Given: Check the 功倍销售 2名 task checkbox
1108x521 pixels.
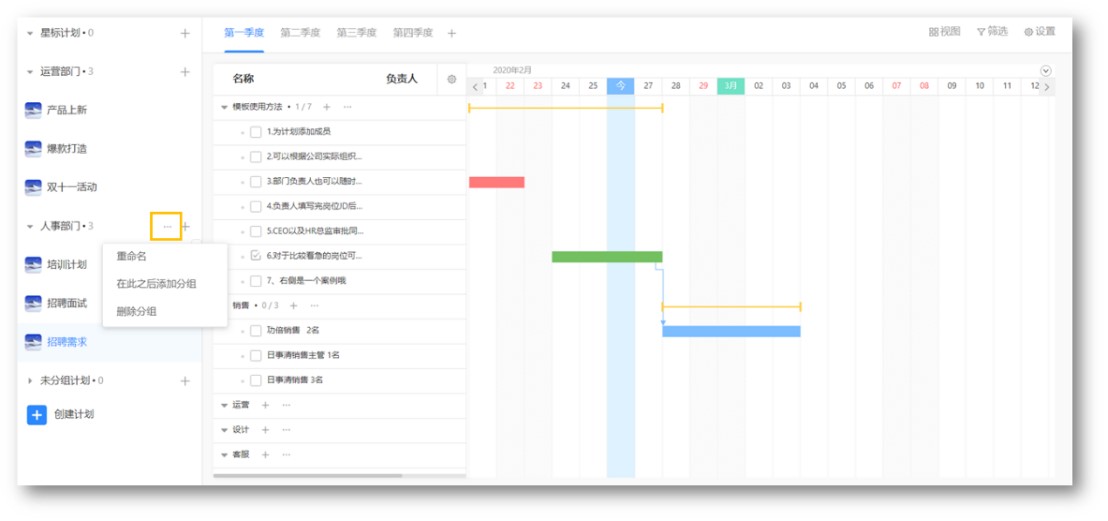Looking at the screenshot, I should click(256, 330).
